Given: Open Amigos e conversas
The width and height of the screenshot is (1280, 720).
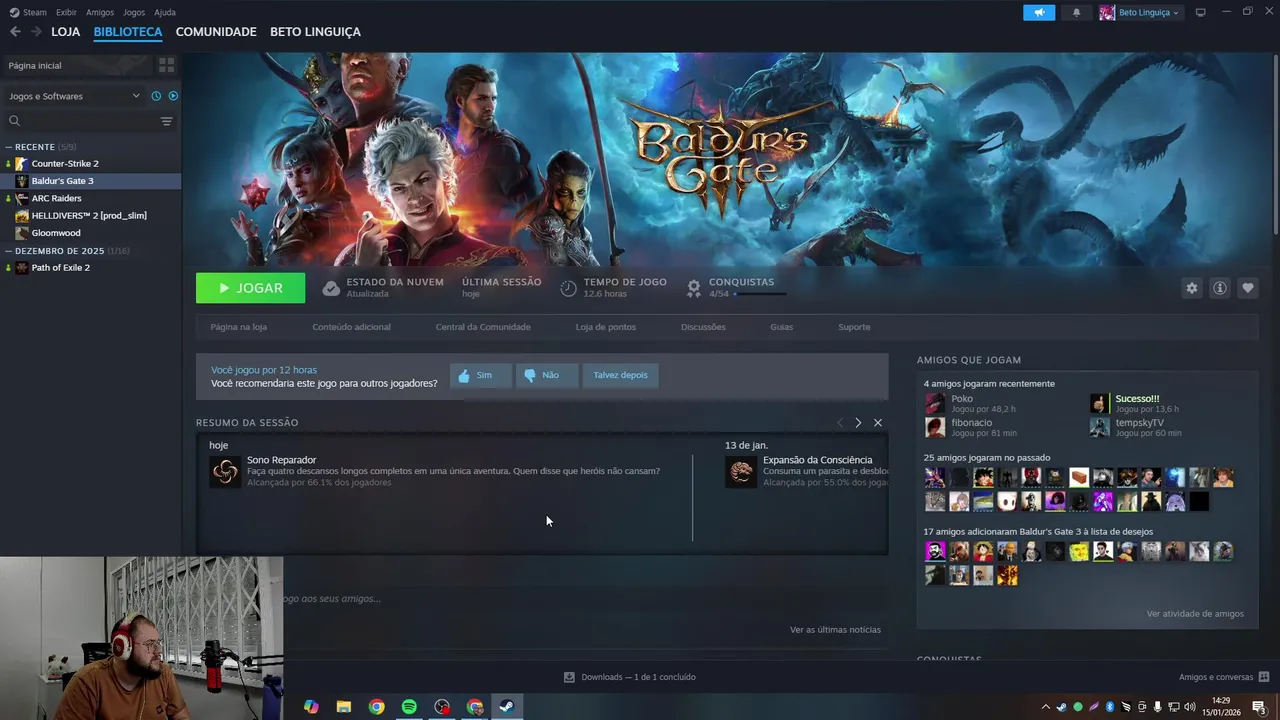Looking at the screenshot, I should tap(1224, 677).
